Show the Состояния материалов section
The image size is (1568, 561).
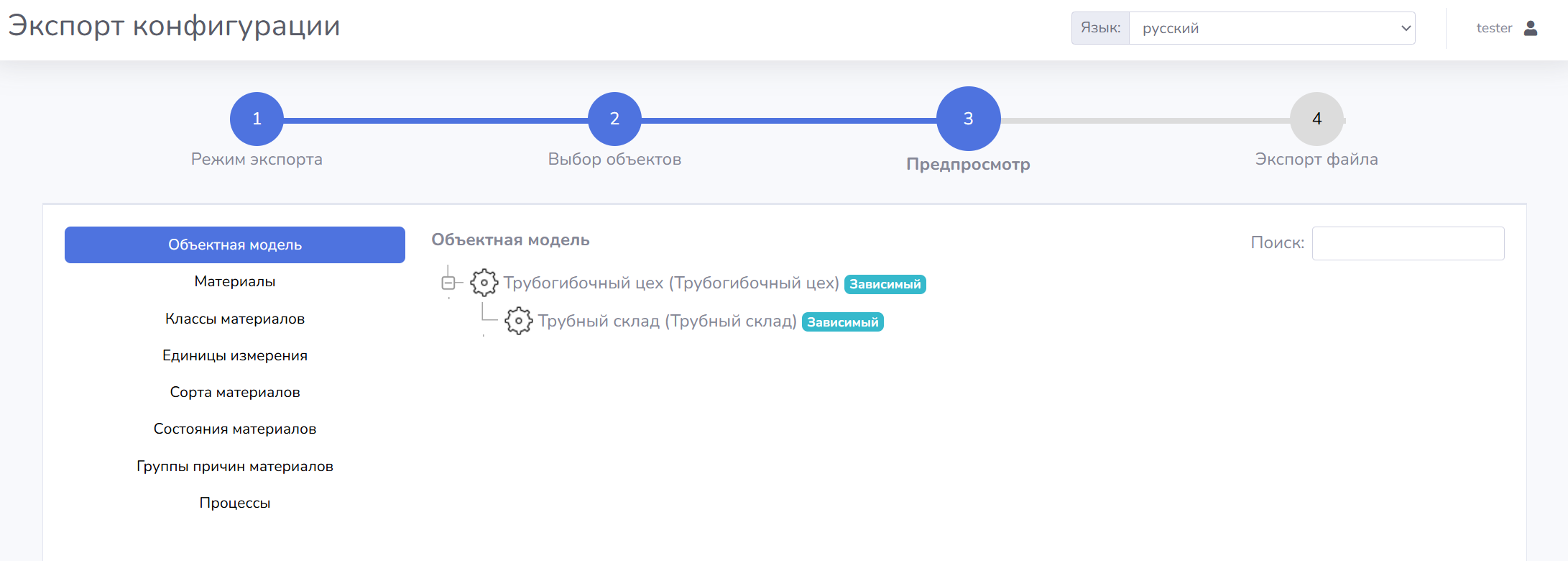(x=235, y=429)
